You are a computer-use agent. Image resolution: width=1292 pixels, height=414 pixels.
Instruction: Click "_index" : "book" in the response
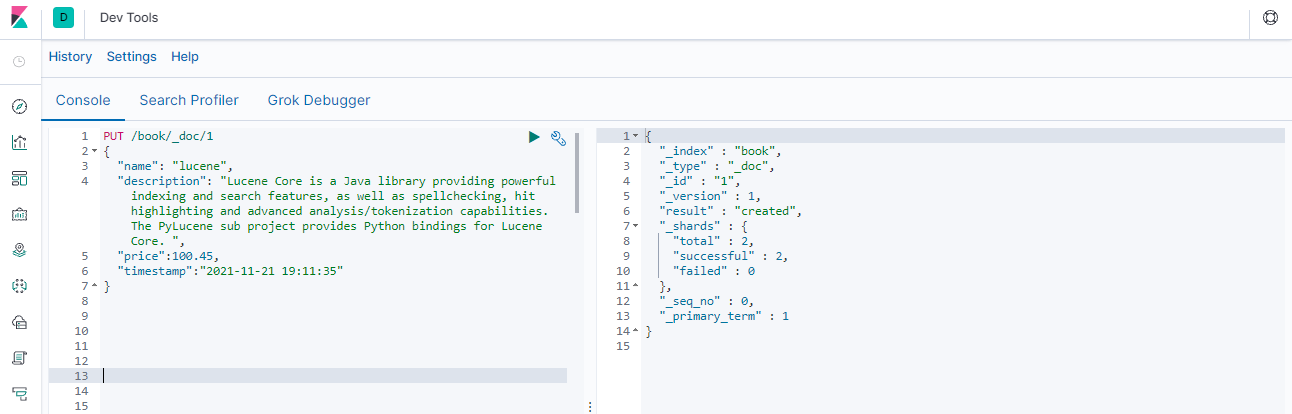(719, 151)
